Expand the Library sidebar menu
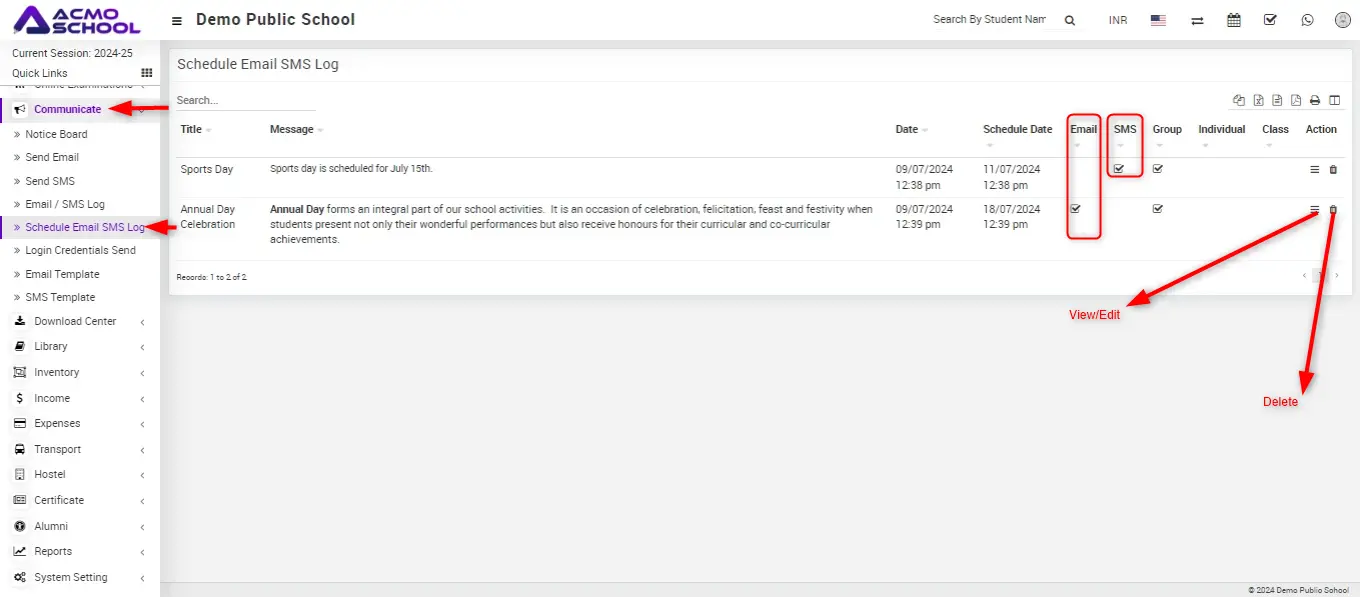Screen dimensions: 1360x597 pyautogui.click(x=51, y=346)
